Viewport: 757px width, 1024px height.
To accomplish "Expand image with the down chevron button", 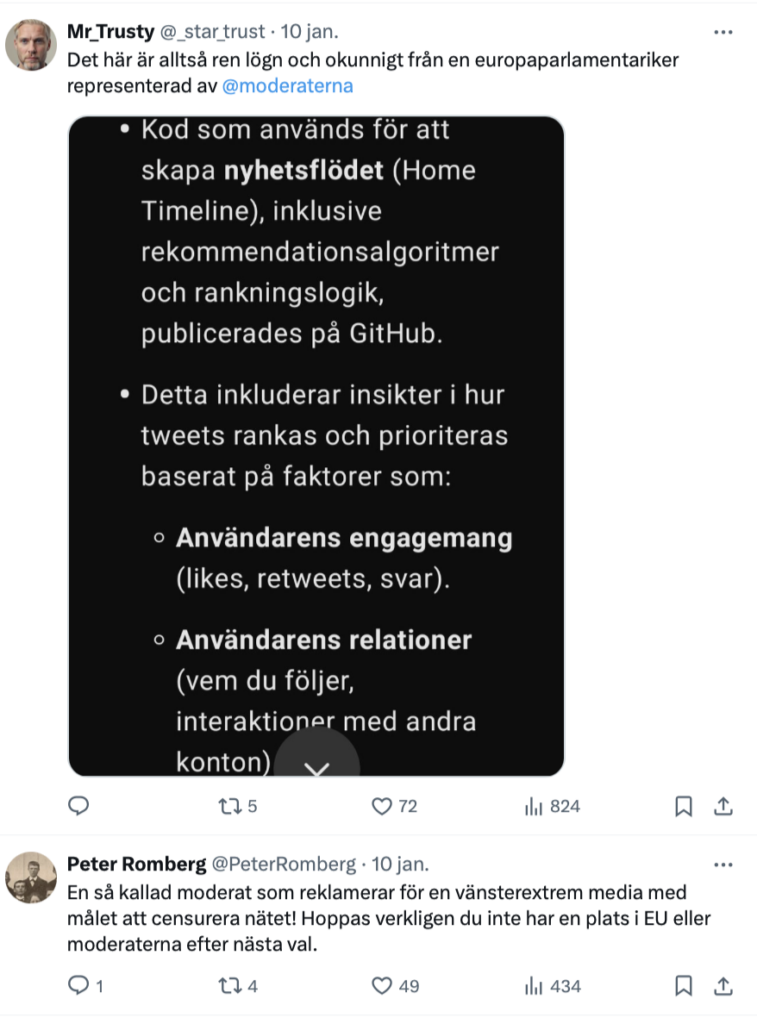I will click(x=317, y=765).
